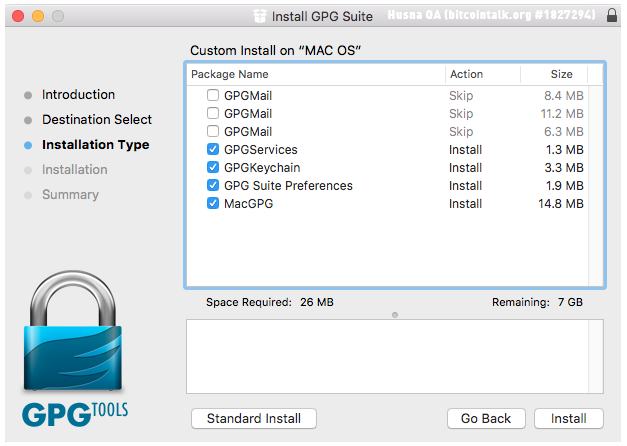Click the padlock icon in the title bar

[611, 15]
